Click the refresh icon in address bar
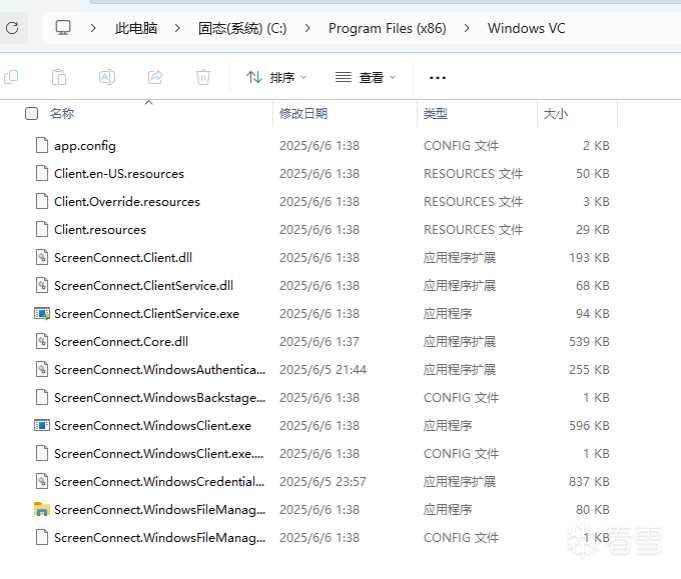Screen dimensions: 681x579 (12, 28)
